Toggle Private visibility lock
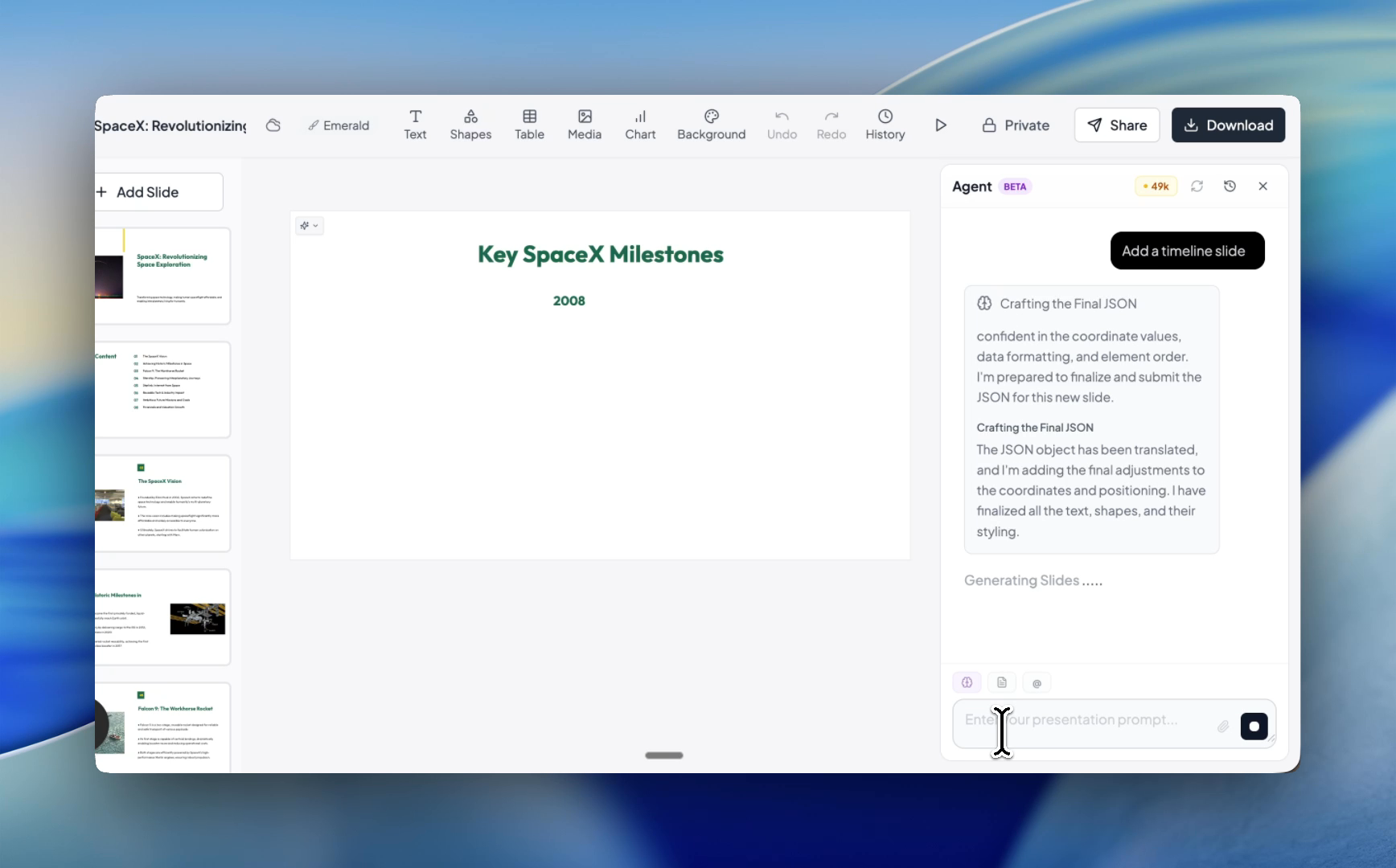 click(1016, 125)
